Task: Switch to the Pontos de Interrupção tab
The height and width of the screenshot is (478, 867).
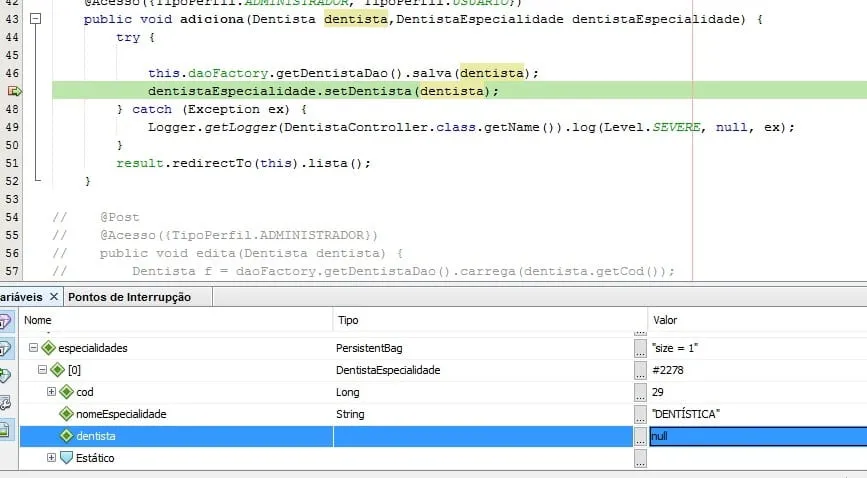Action: (129, 297)
